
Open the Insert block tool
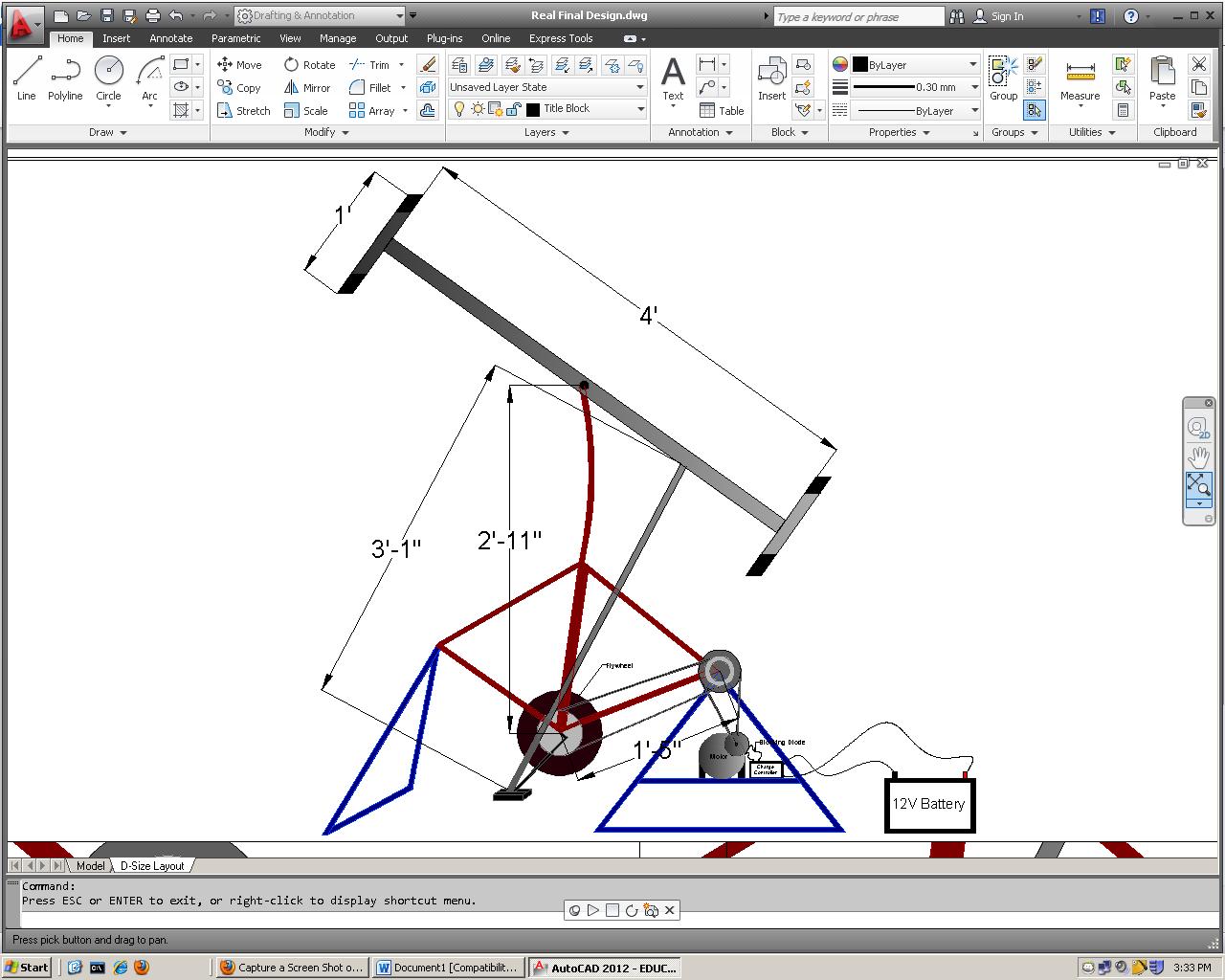click(771, 78)
